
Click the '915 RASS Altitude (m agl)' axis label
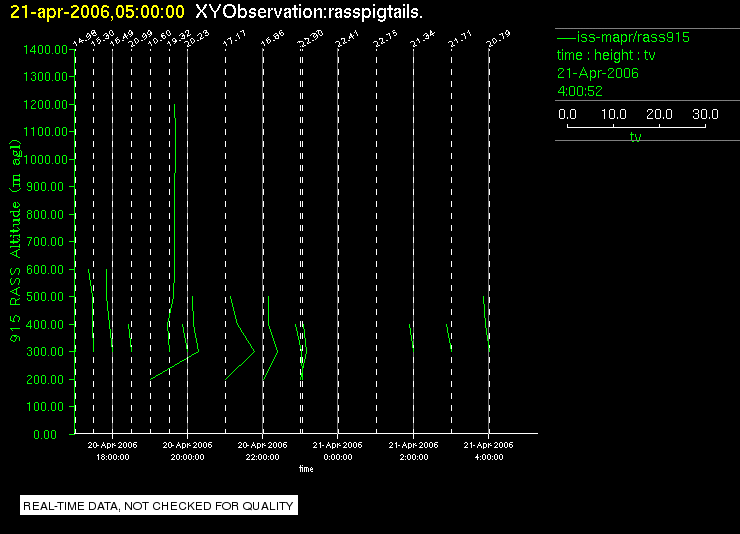[15, 241]
